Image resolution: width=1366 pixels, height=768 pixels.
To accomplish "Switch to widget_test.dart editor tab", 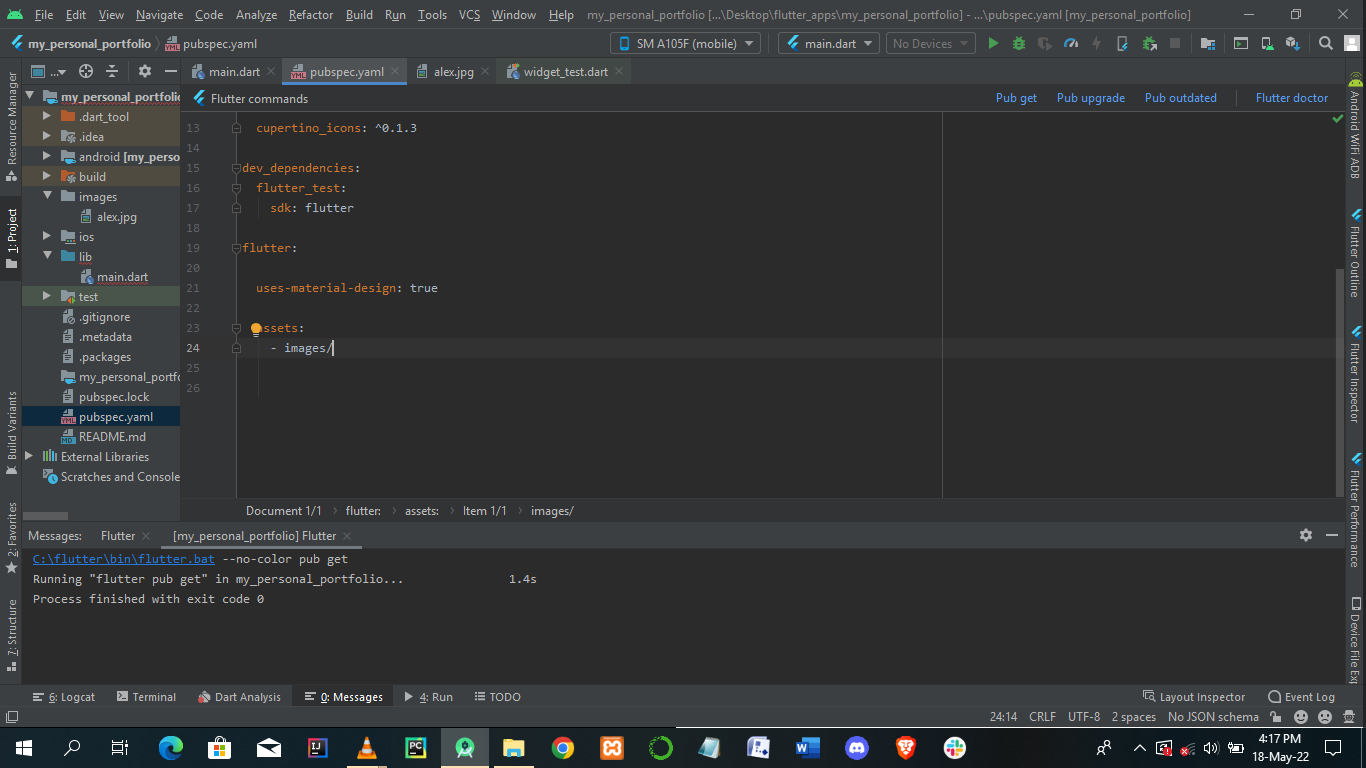I will click(565, 72).
